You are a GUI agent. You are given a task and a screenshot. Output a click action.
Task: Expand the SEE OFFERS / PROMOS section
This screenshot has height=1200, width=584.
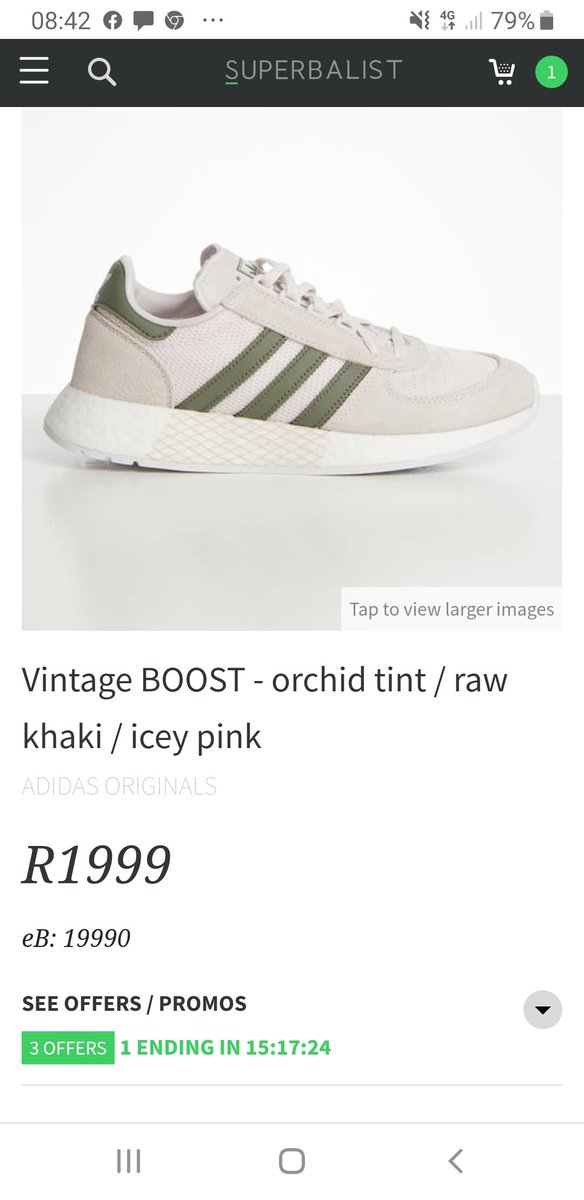click(x=134, y=1004)
